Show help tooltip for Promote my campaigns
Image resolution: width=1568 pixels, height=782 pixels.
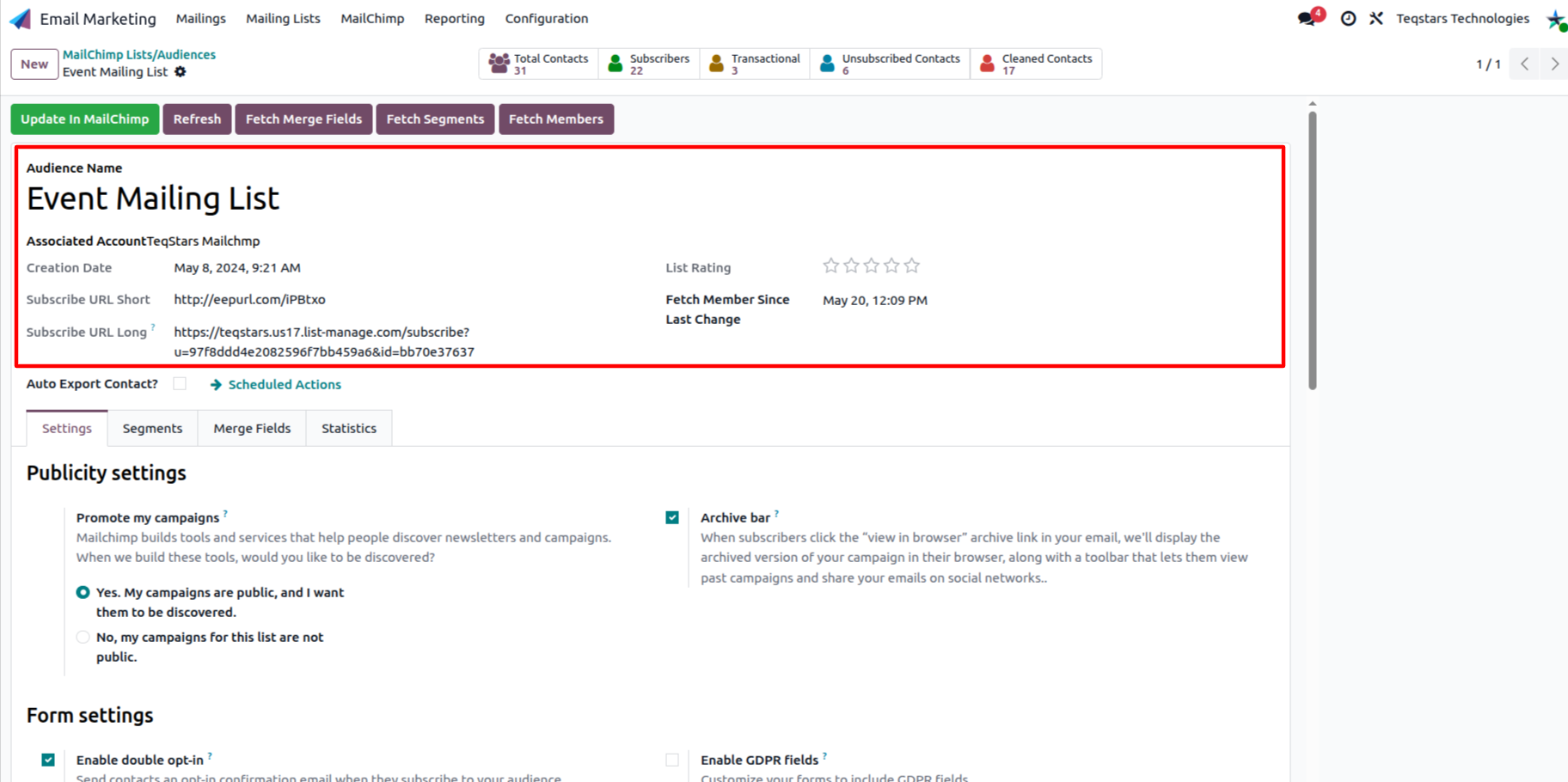point(225,513)
